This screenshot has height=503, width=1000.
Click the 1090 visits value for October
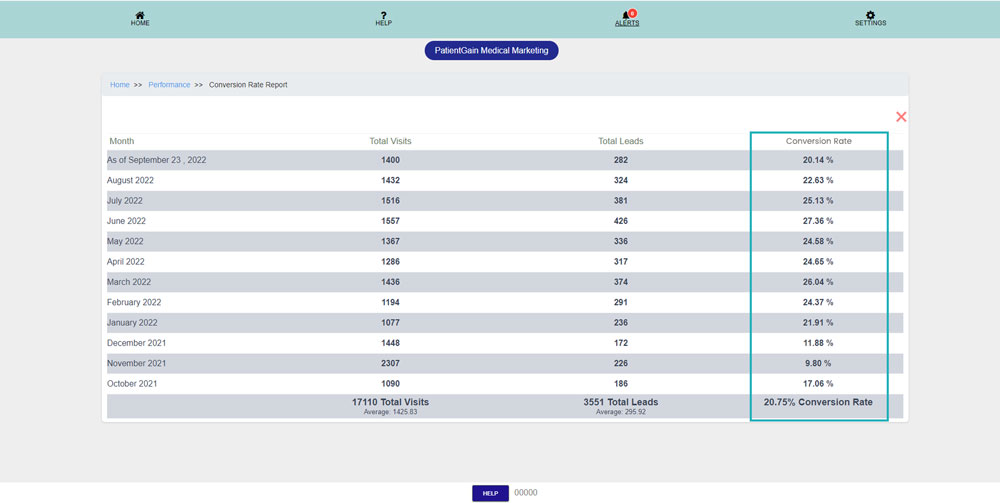[x=390, y=384]
